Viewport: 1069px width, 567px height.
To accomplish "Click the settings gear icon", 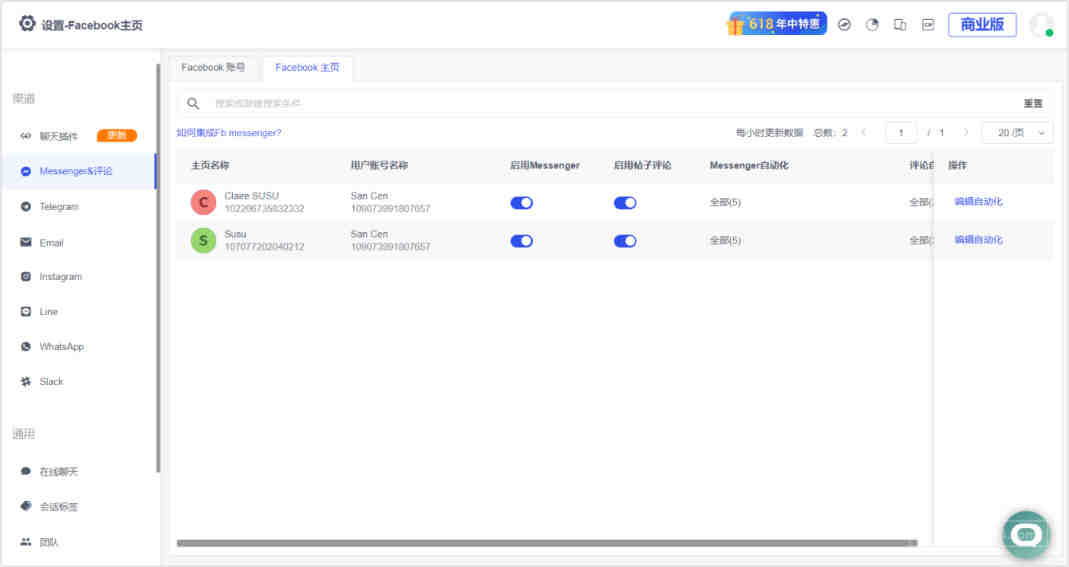I will pyautogui.click(x=27, y=24).
